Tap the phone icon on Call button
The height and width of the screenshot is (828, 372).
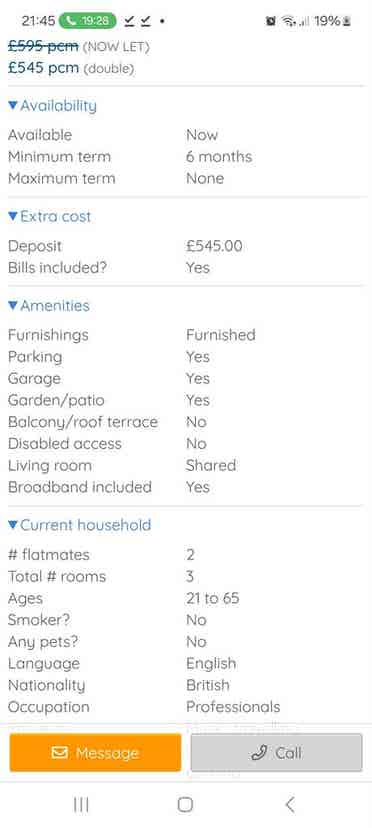pos(259,752)
